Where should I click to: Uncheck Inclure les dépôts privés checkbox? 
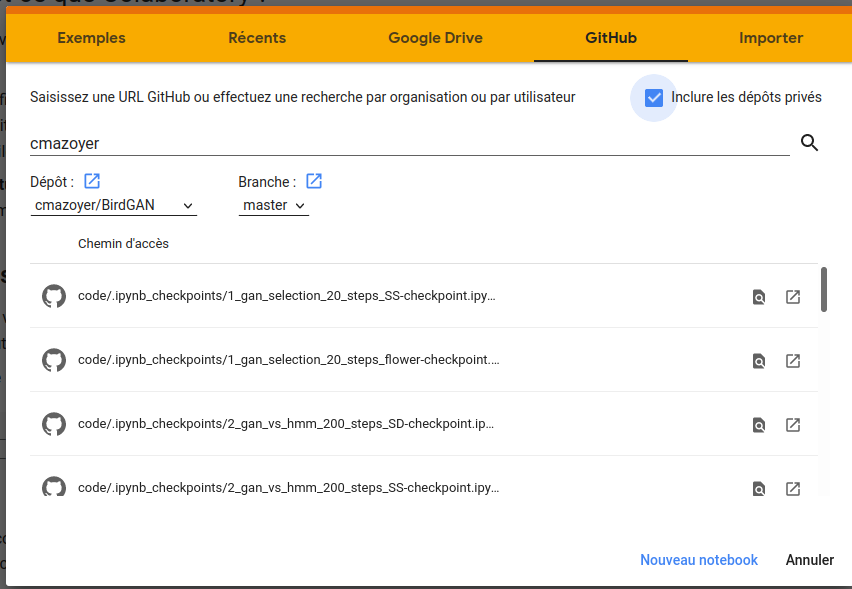point(654,98)
